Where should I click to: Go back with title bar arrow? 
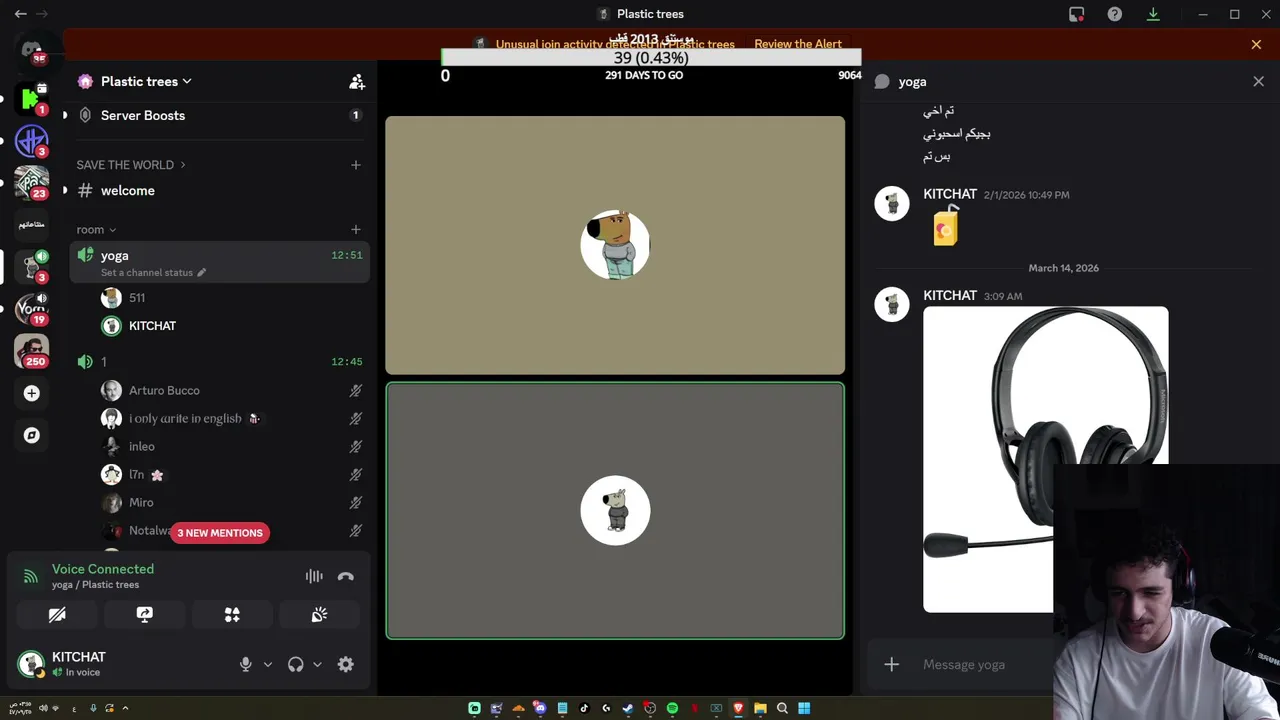click(x=20, y=14)
